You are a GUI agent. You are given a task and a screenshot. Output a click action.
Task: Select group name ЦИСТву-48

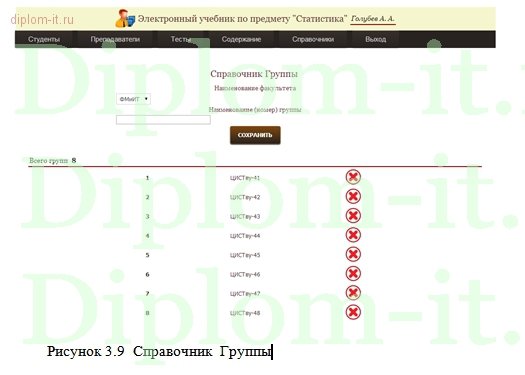pos(245,313)
